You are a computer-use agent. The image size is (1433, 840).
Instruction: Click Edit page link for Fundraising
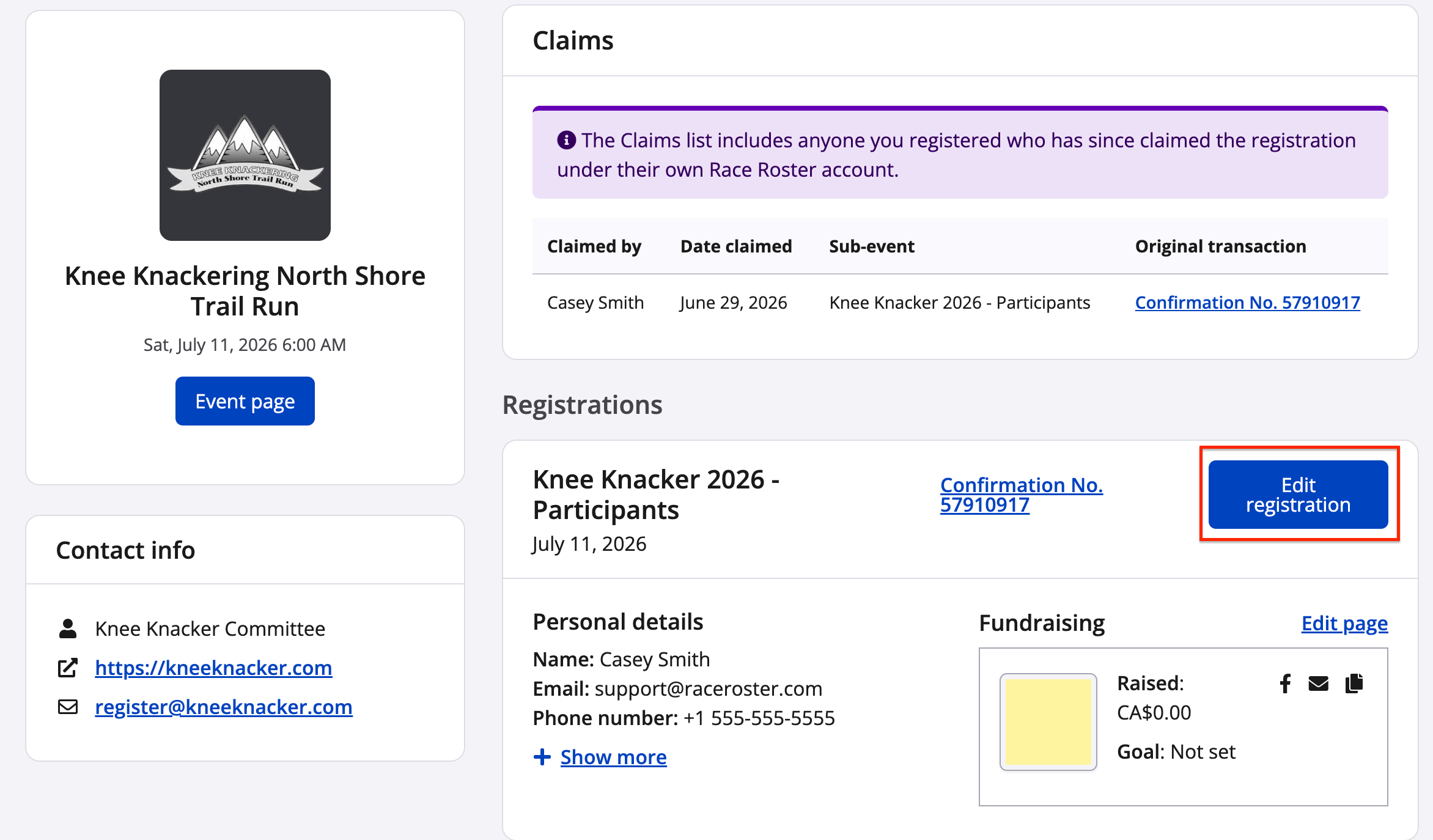[x=1344, y=623]
